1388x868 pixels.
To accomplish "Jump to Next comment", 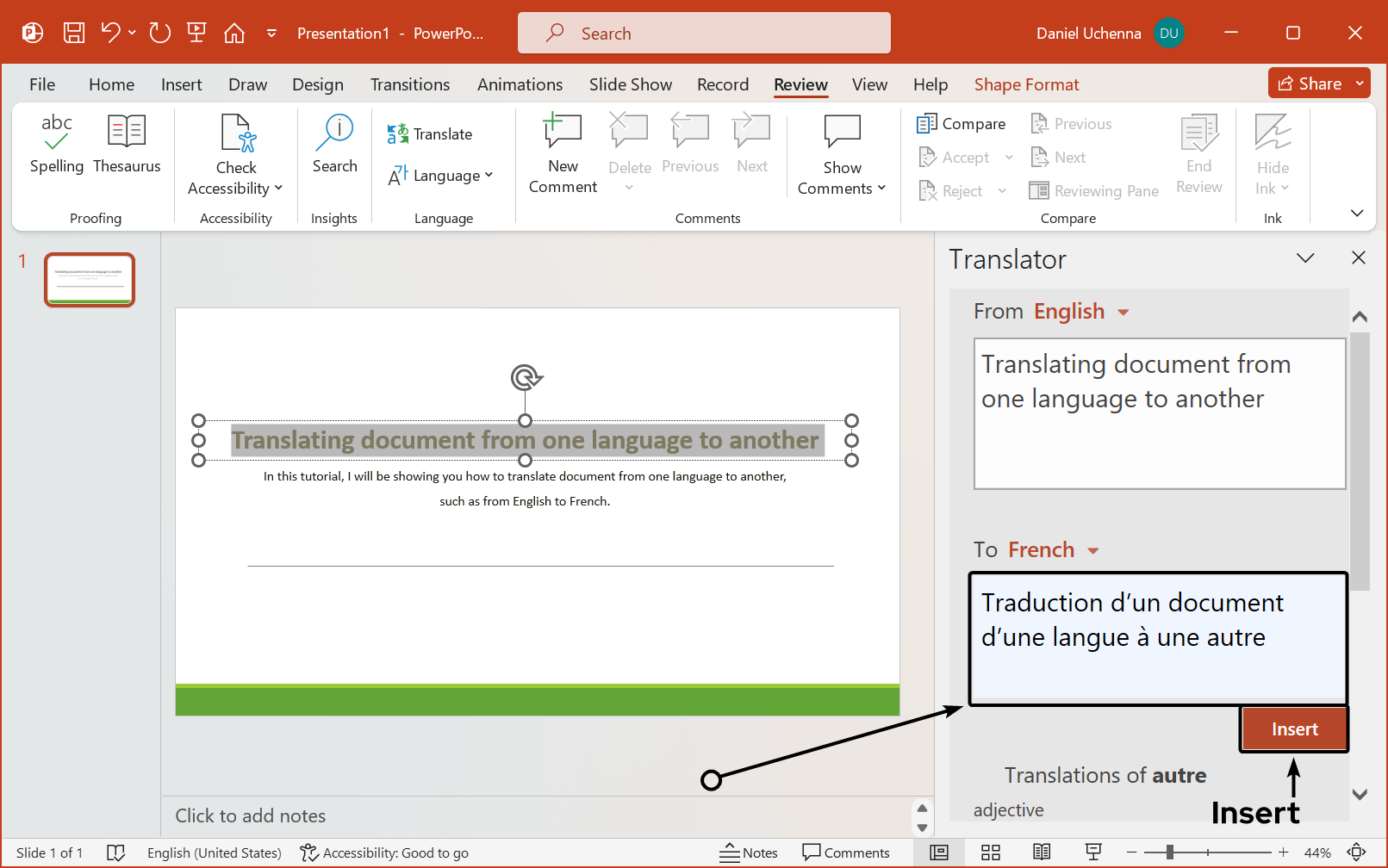I will point(750,146).
